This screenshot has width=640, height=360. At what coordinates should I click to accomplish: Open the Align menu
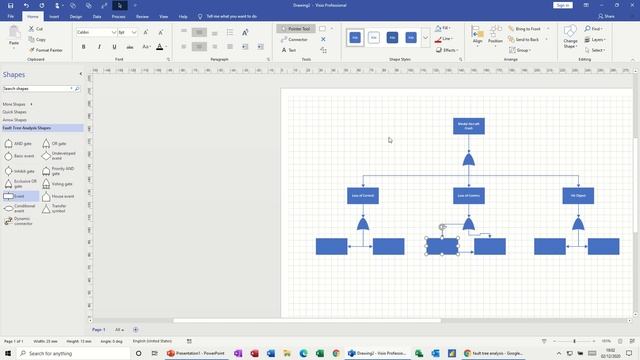(x=477, y=35)
